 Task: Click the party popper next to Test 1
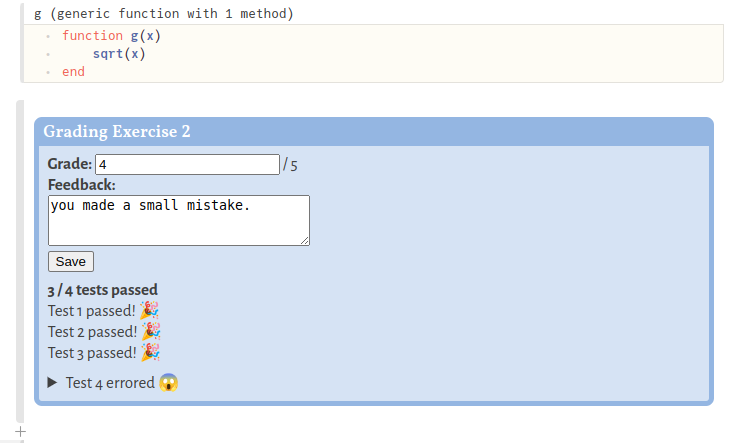pyautogui.click(x=149, y=311)
